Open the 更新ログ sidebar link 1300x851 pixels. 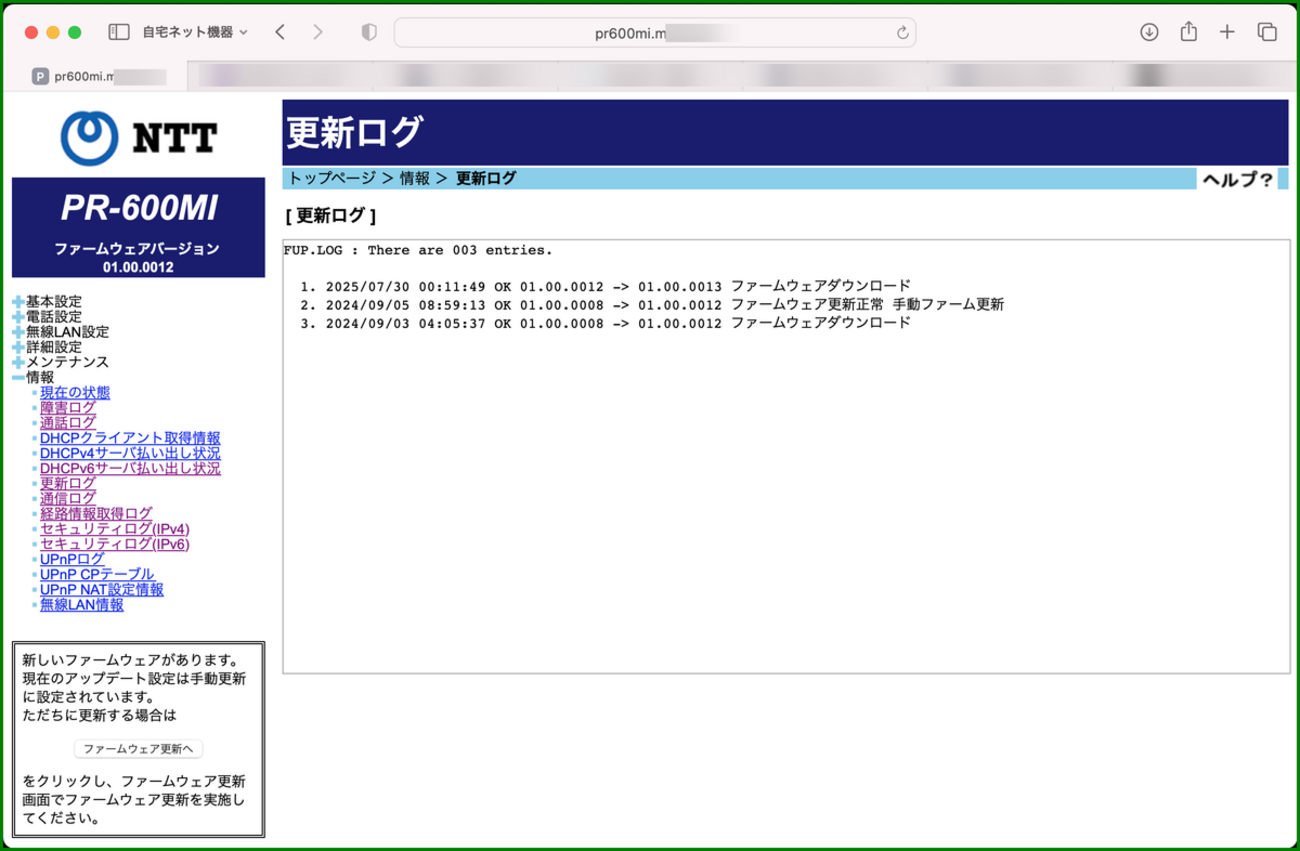coord(68,483)
